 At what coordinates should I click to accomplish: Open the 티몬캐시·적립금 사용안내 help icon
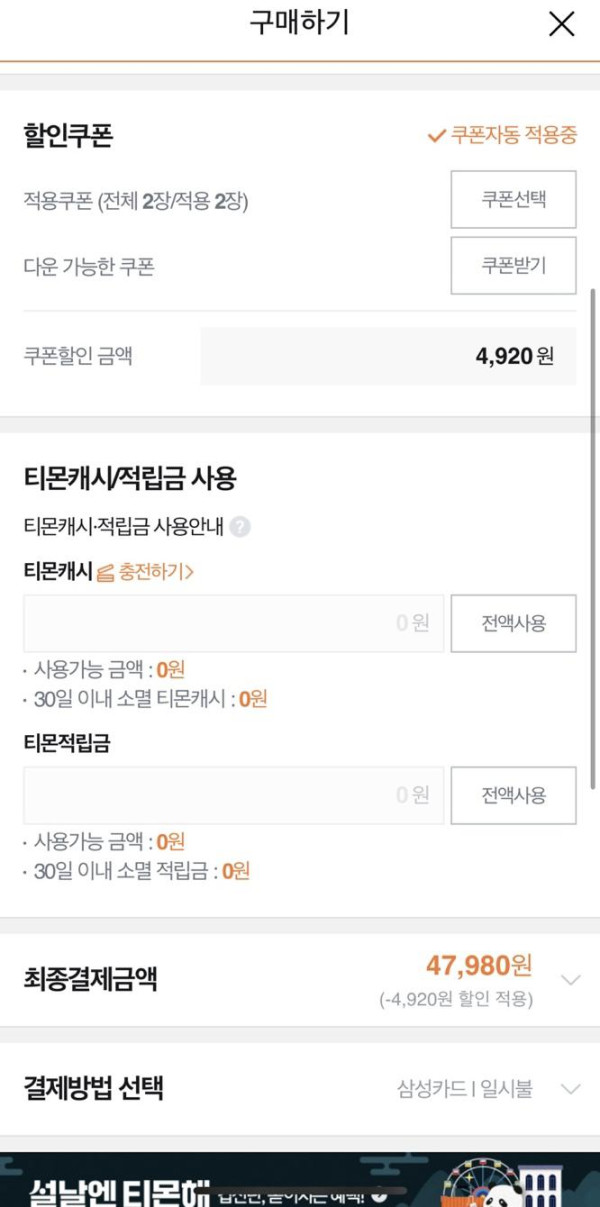pos(240,527)
